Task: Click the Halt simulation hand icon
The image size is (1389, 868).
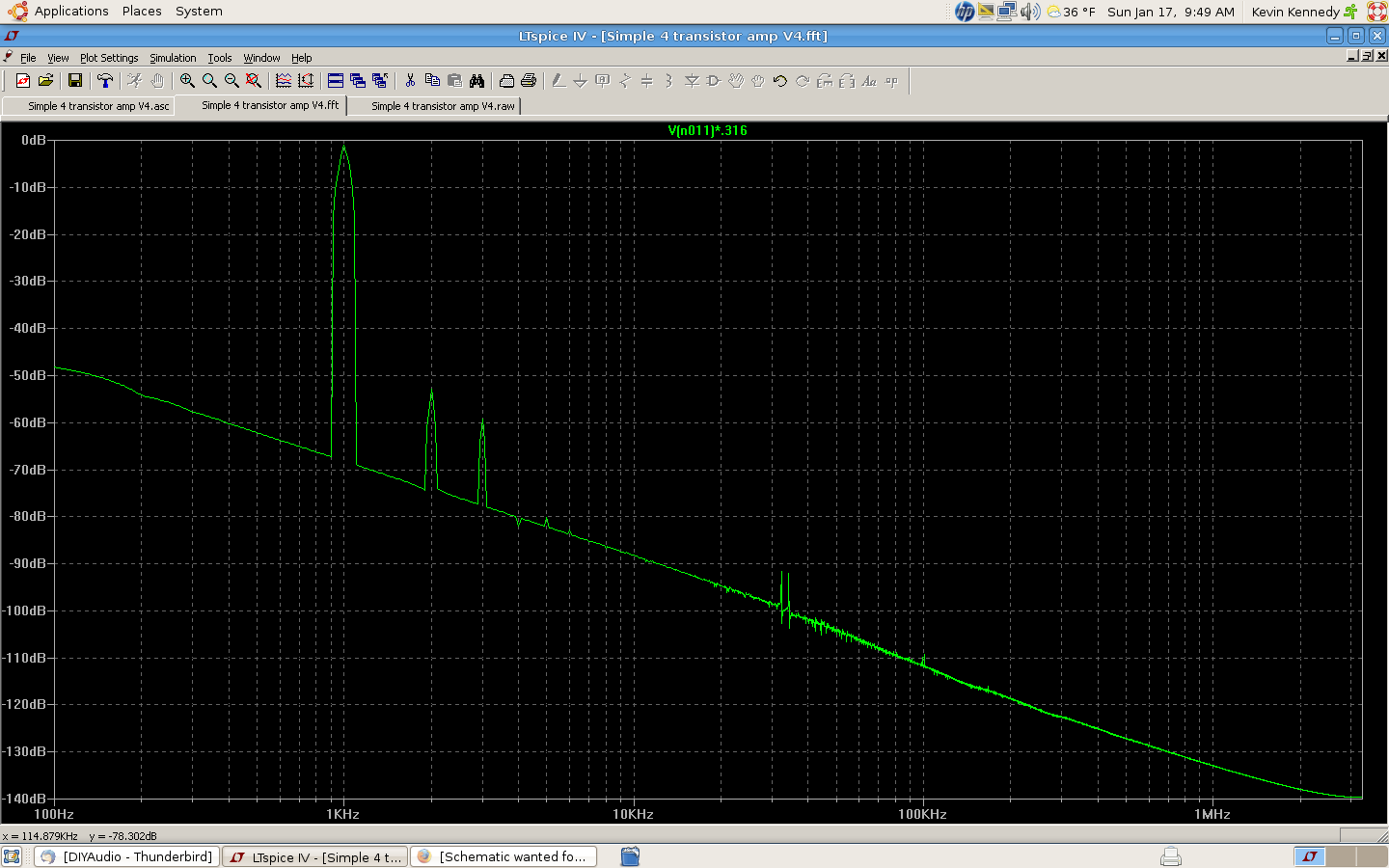Action: point(157,81)
